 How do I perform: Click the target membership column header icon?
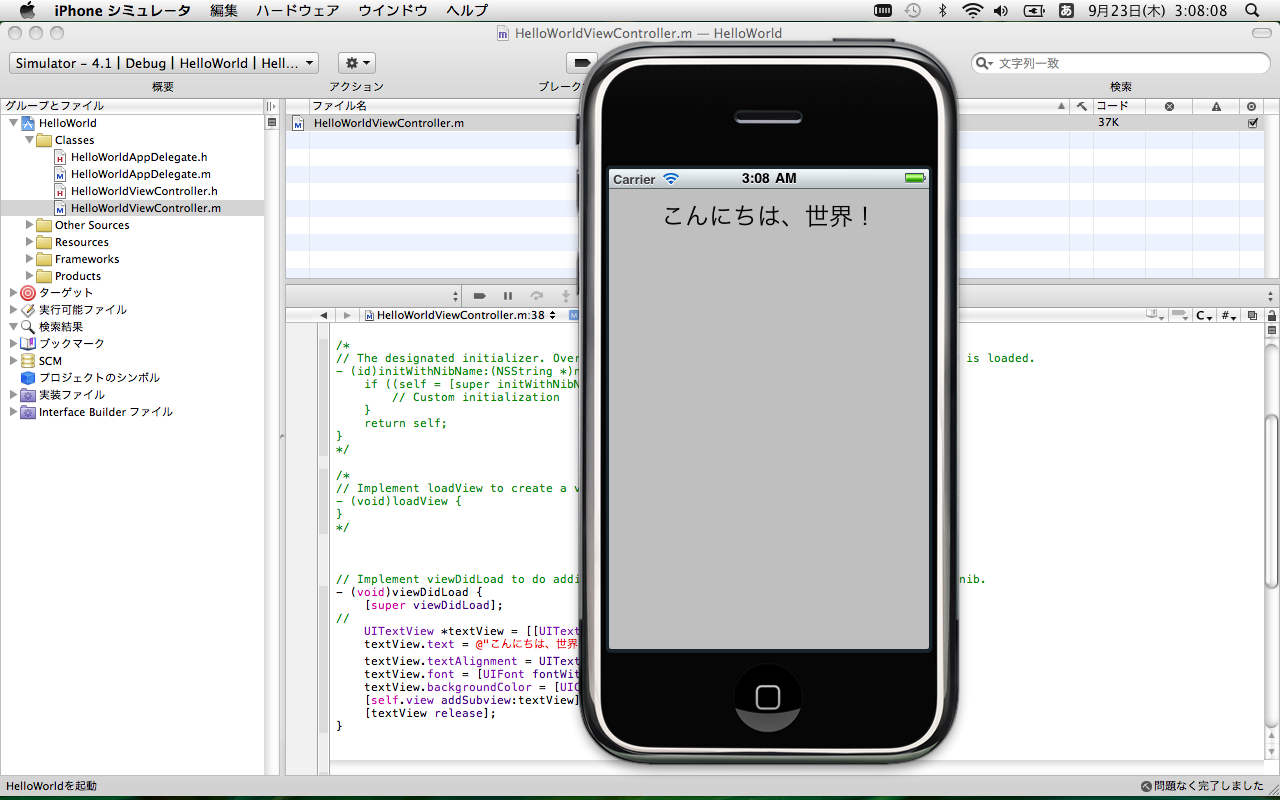coord(1252,106)
